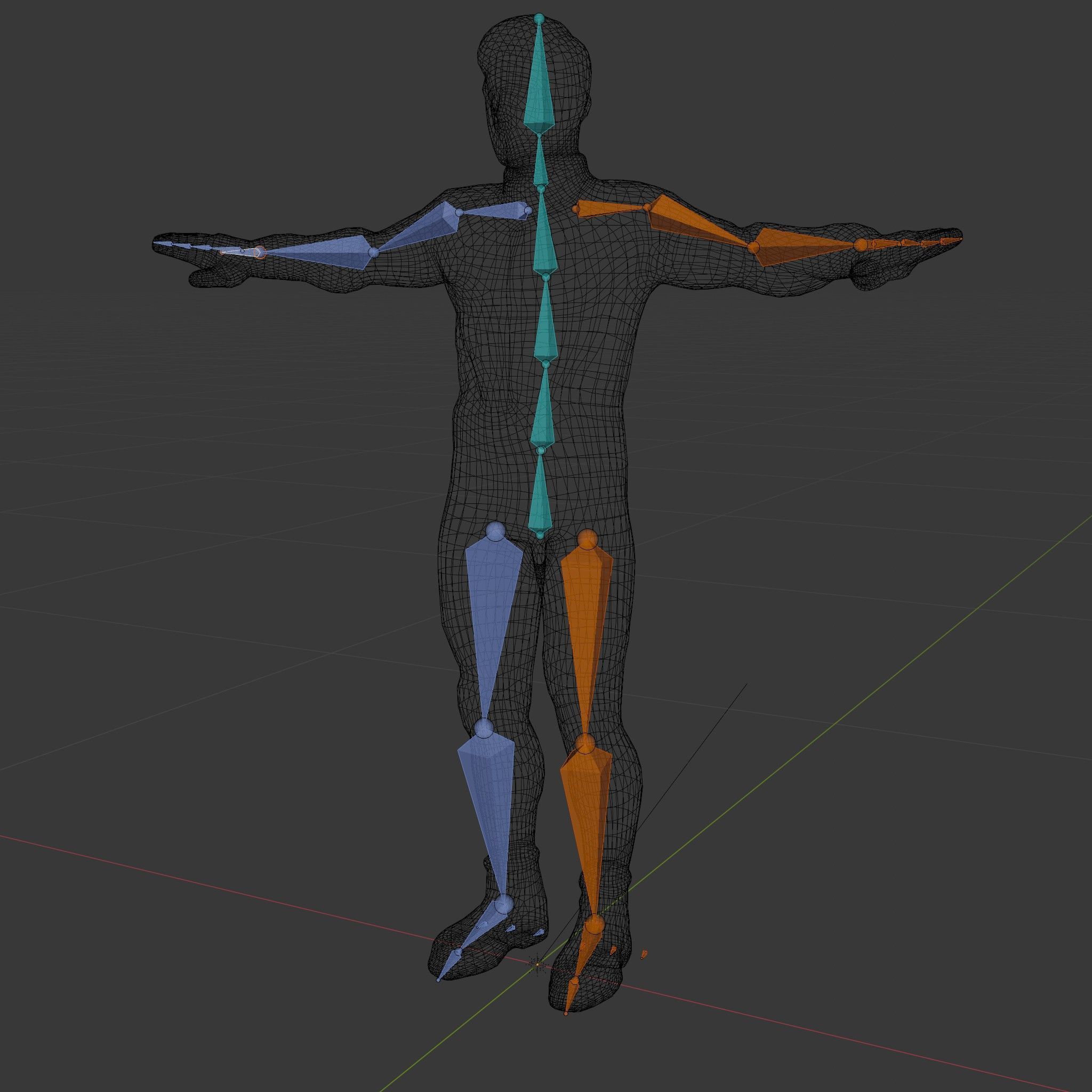1092x1092 pixels.
Task: Click the blue hip joint sphere
Action: 496,531
